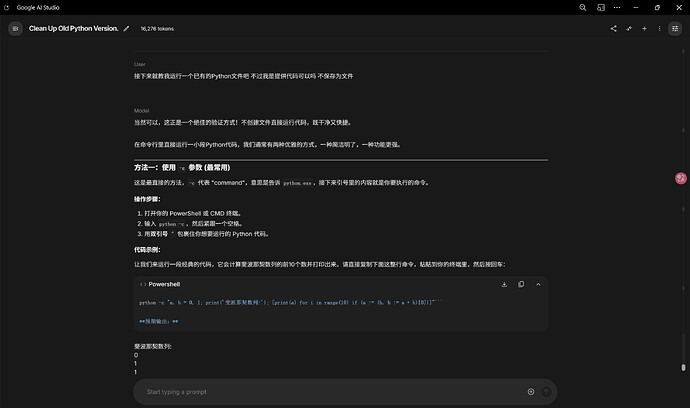Select chat title 'Clean Up Old Python Version.'
690x408 pixels.
click(73, 29)
